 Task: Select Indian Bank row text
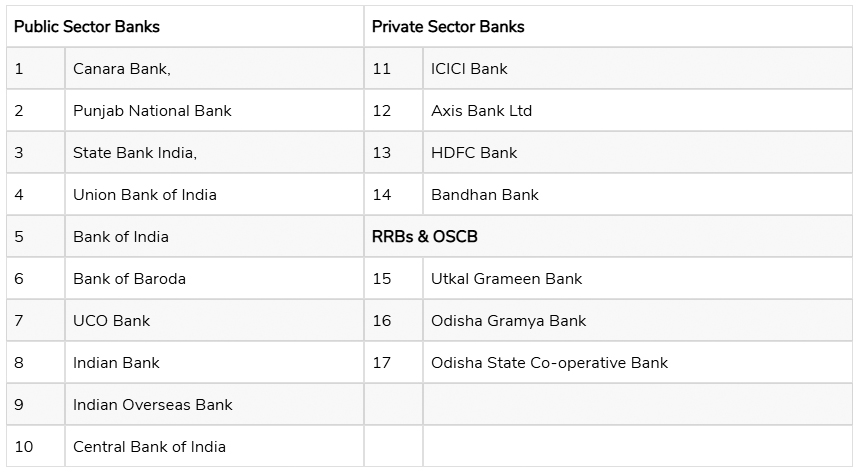click(116, 362)
